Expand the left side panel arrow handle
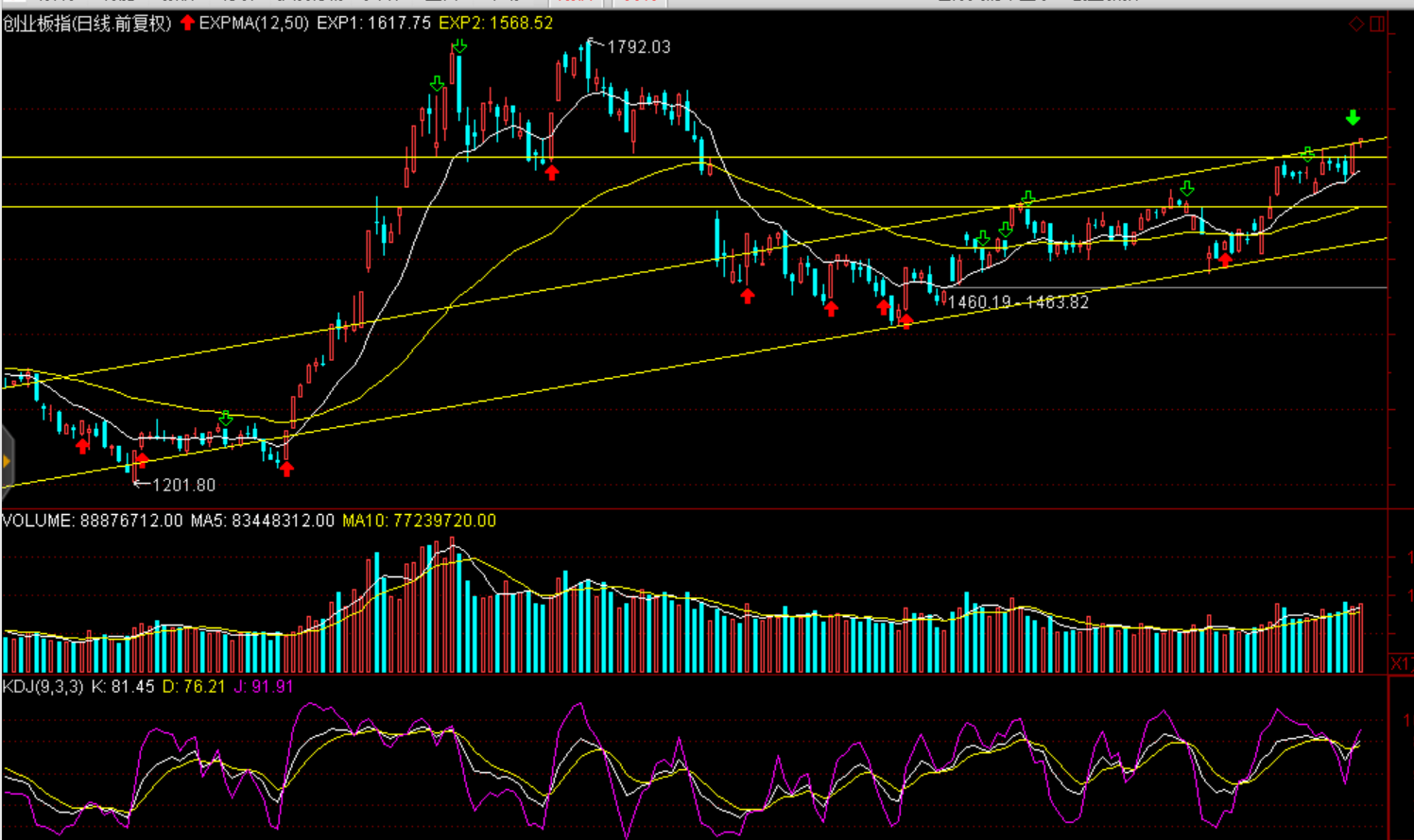The width and height of the screenshot is (1414, 840). click(7, 461)
